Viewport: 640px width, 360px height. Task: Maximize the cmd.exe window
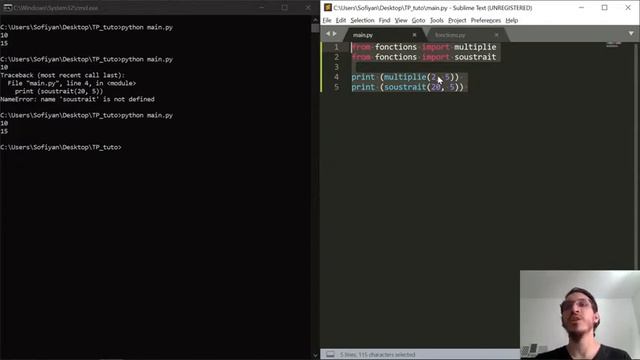284,8
